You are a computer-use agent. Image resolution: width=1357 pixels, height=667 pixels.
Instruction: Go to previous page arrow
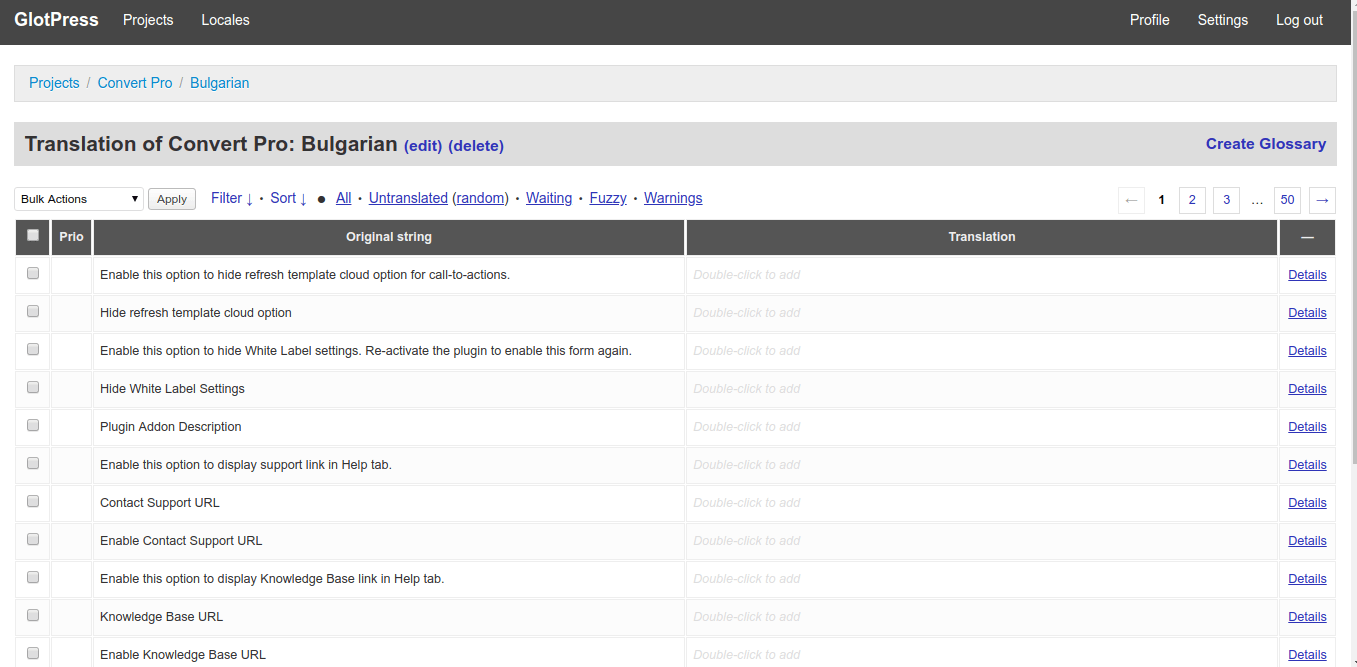pos(1132,200)
